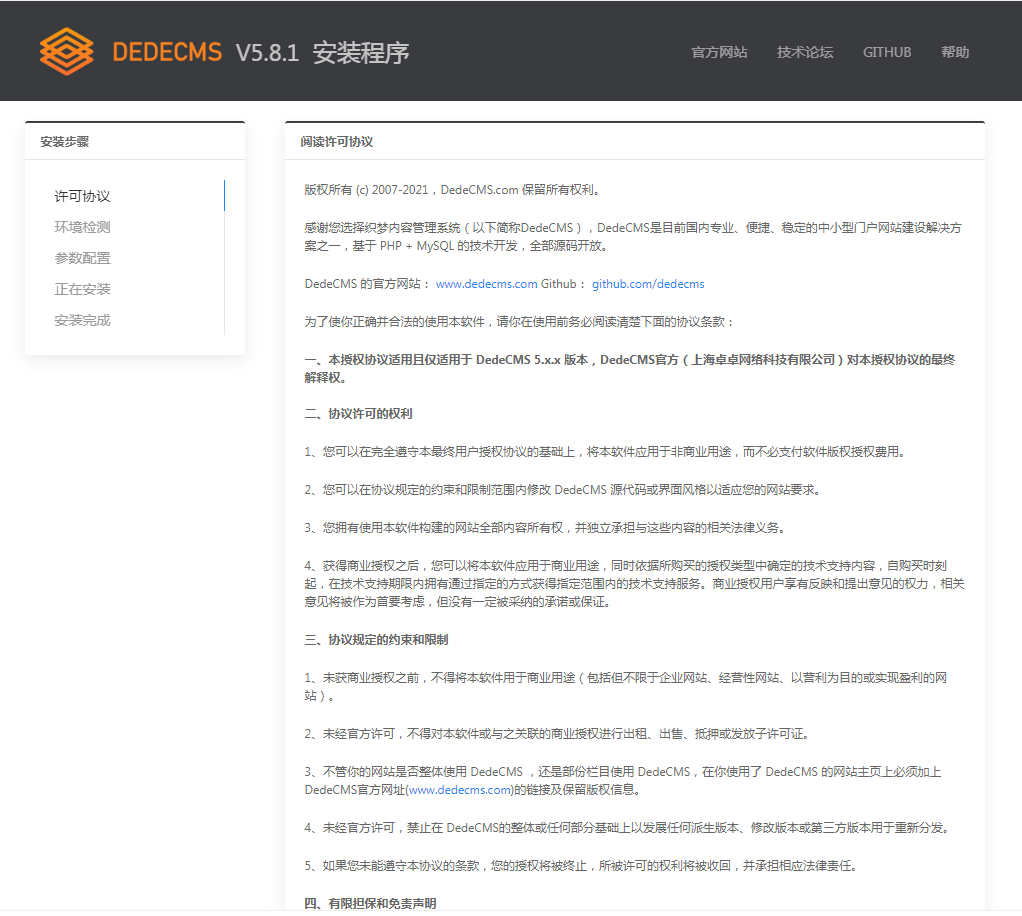Select the 参数配置 step in sidebar
This screenshot has width=1022, height=916.
pos(82,258)
